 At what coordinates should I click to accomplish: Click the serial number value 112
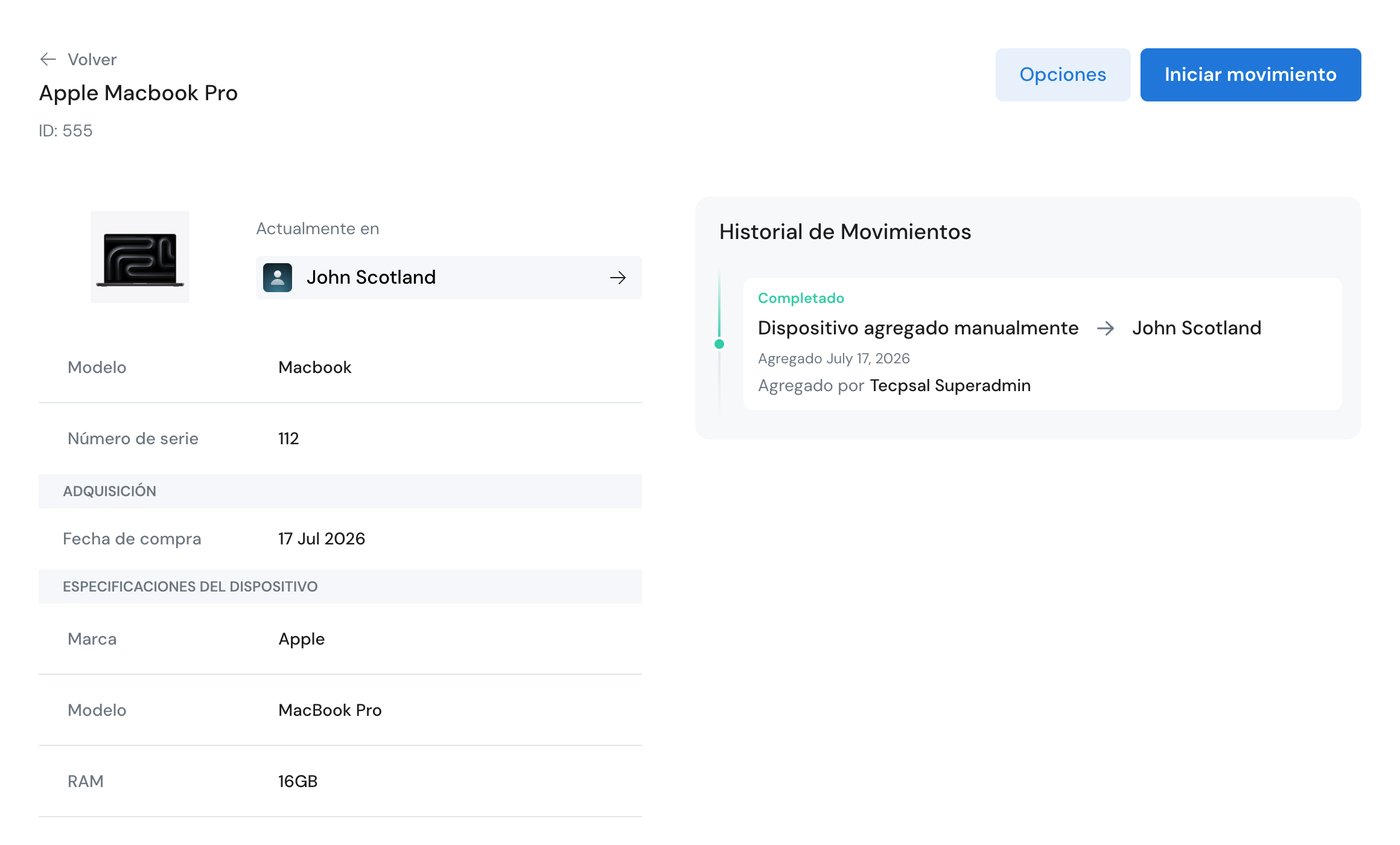pyautogui.click(x=289, y=438)
